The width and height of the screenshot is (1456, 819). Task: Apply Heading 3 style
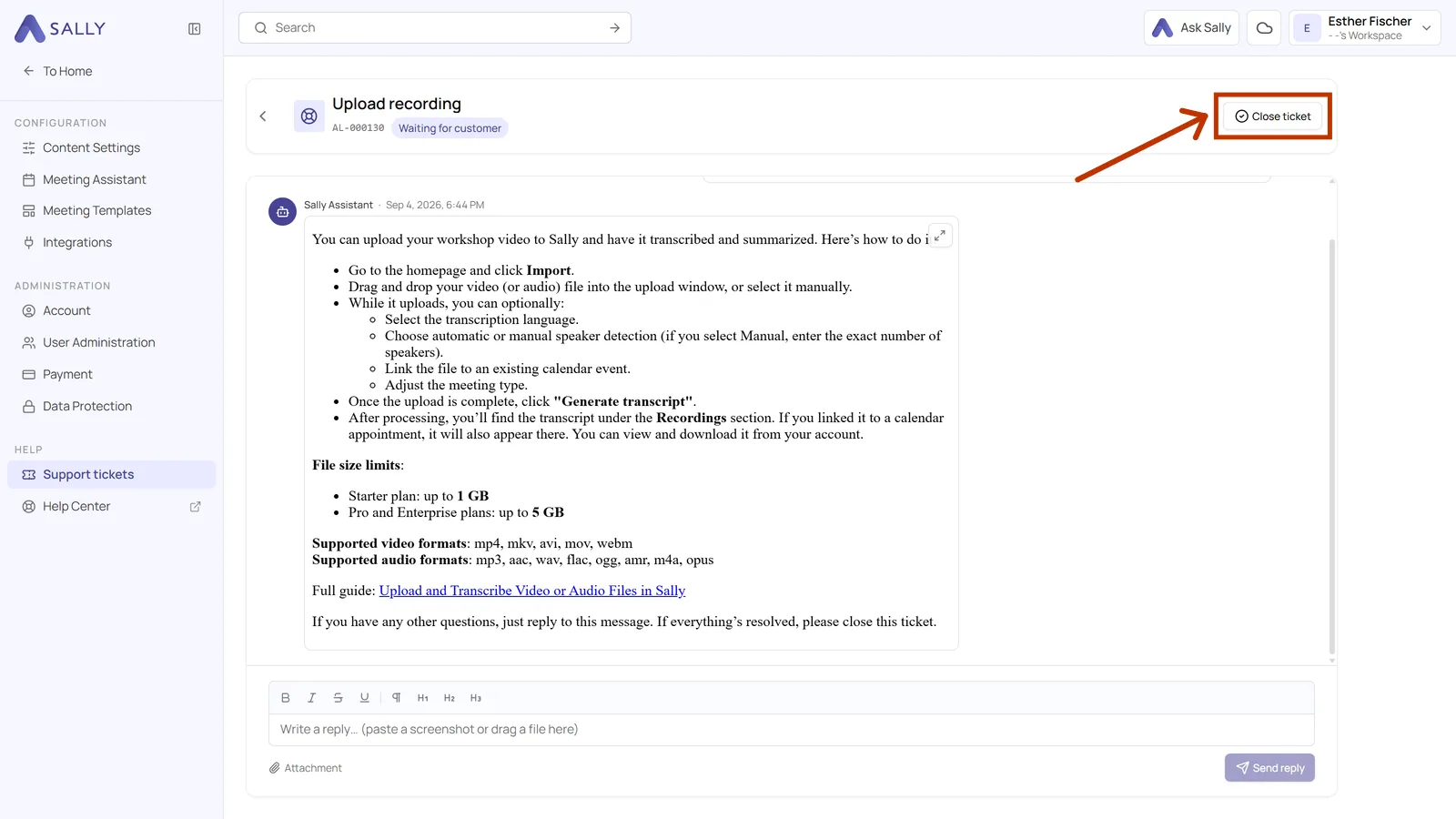click(x=476, y=698)
